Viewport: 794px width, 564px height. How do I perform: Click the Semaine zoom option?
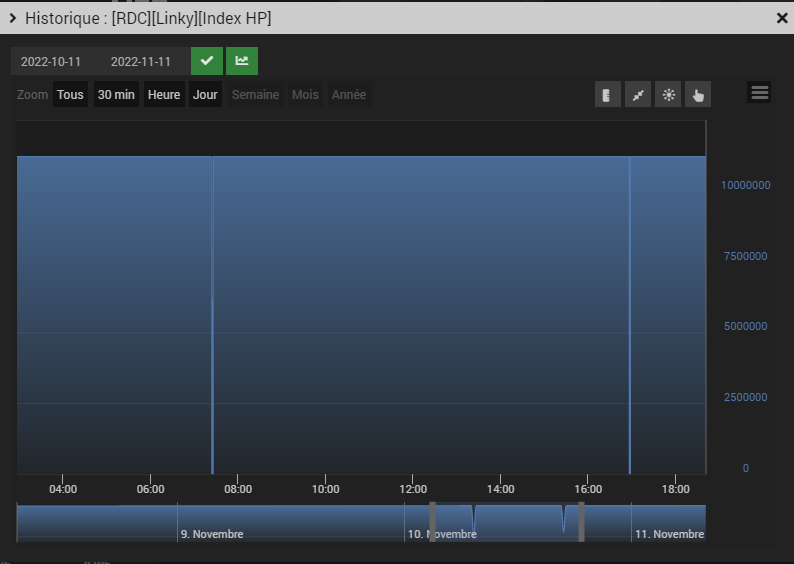255,95
